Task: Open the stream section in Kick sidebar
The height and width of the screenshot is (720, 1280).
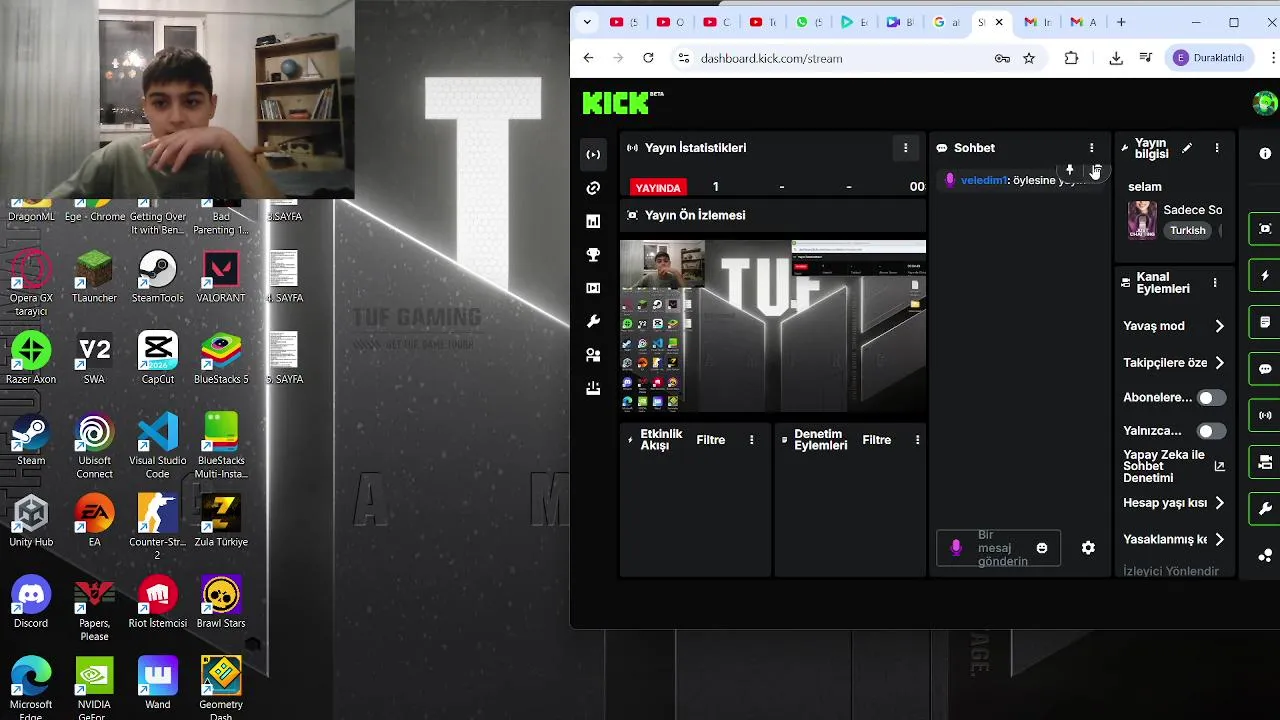Action: click(593, 154)
